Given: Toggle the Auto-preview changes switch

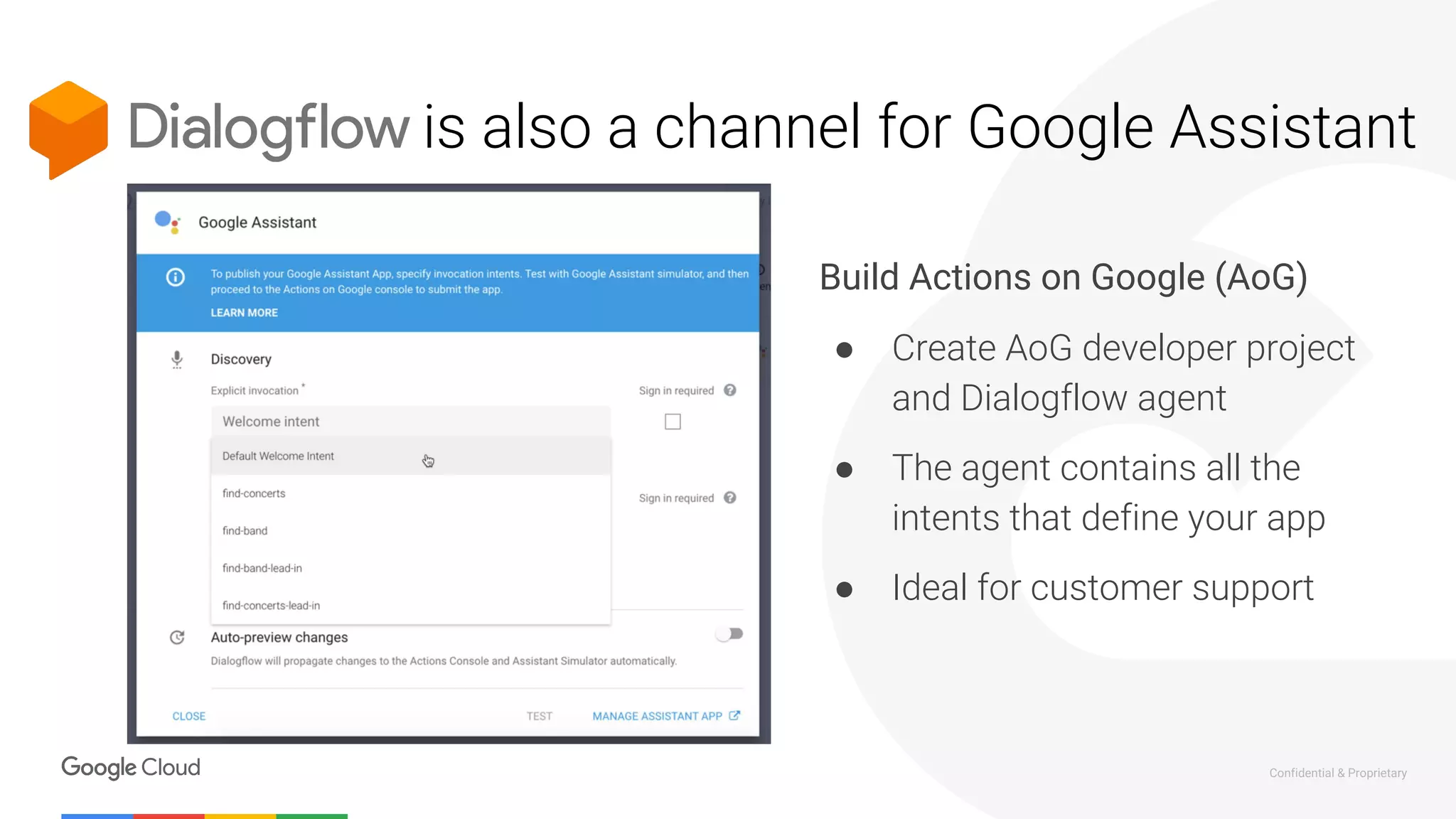Looking at the screenshot, I should tap(729, 633).
